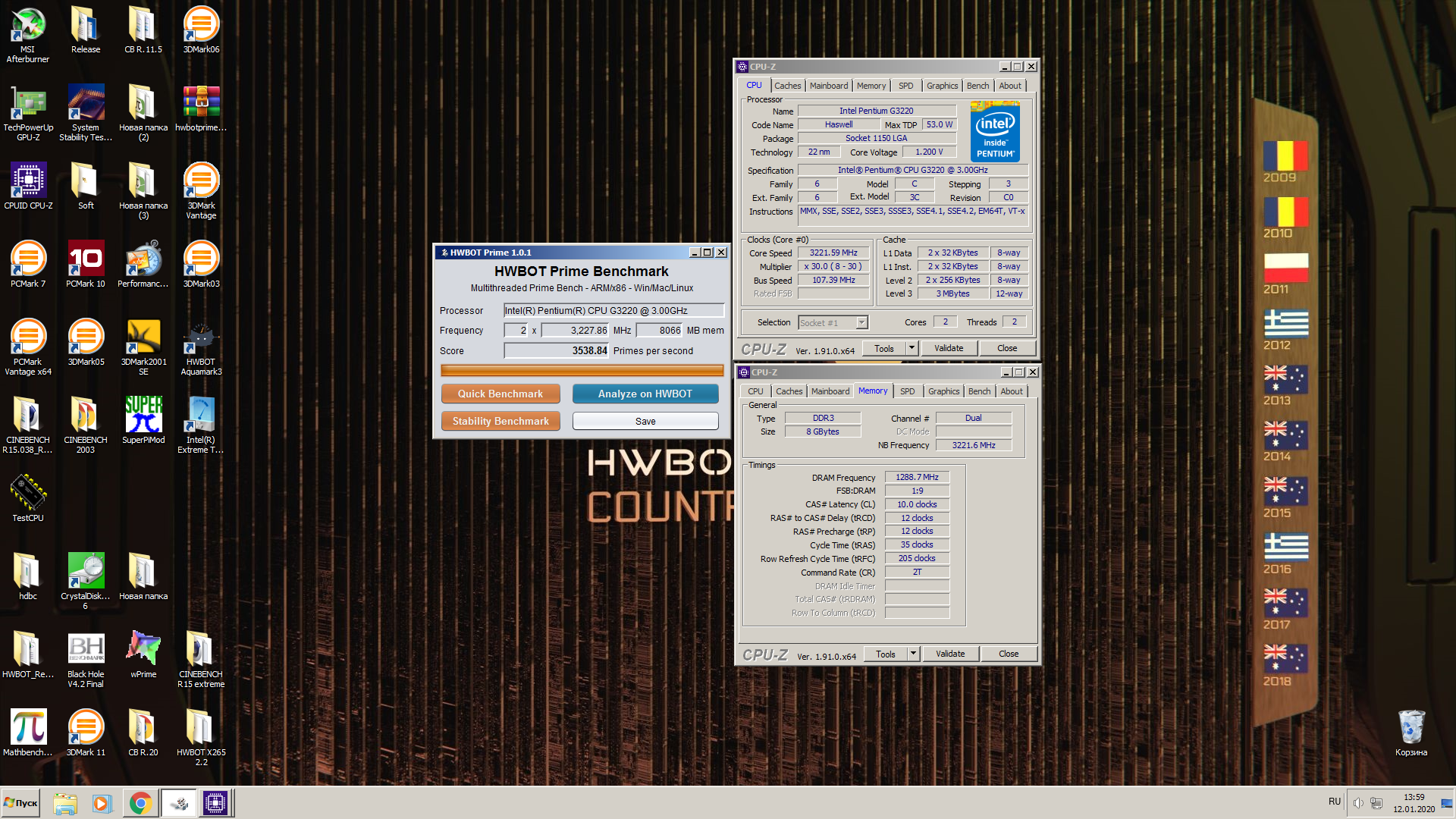Open the 3DMark 11 shortcut
This screenshot has width=1456, height=819.
tap(86, 733)
